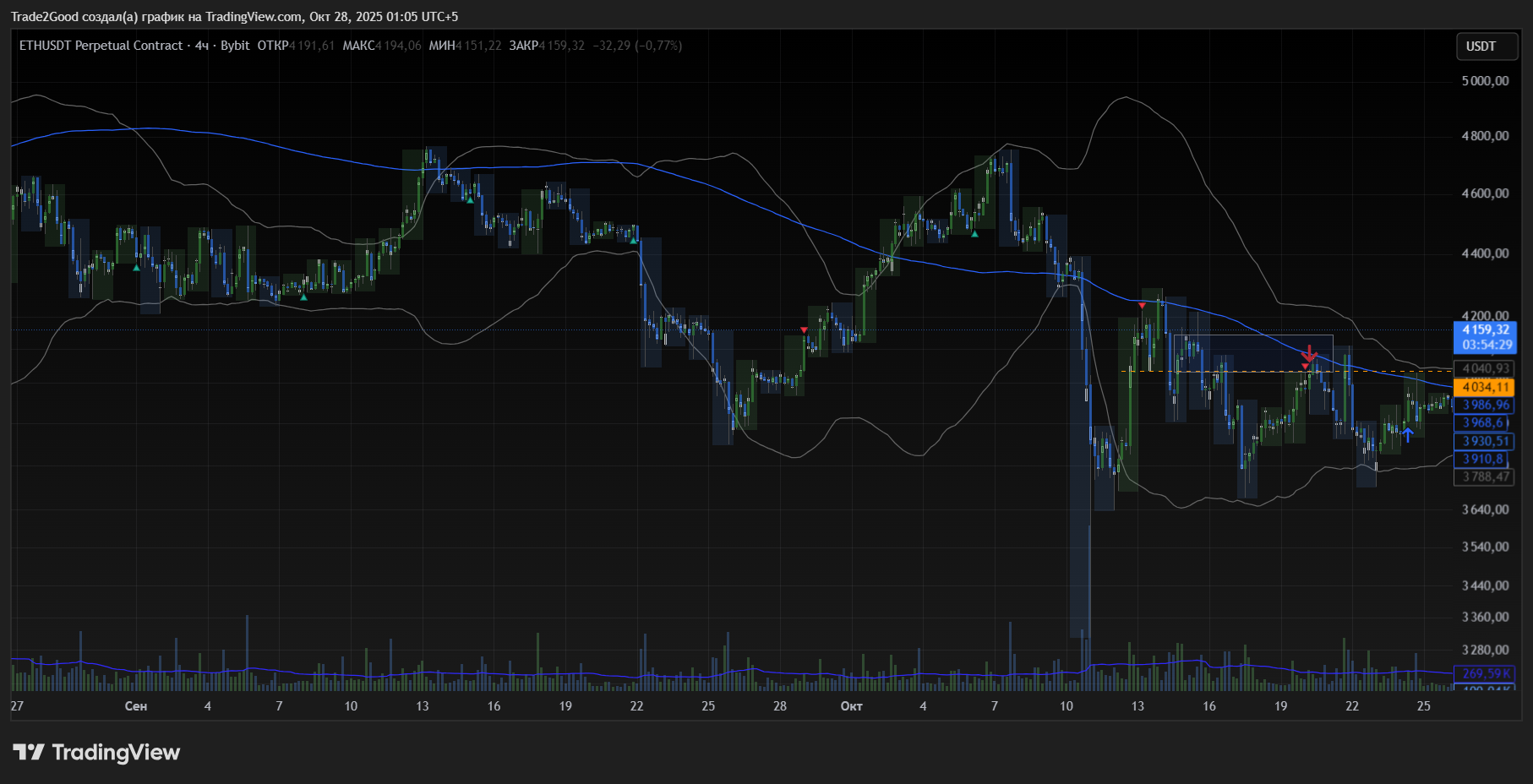The height and width of the screenshot is (784, 1533).
Task: Click the blue up arrow marker
Action: pyautogui.click(x=1407, y=434)
